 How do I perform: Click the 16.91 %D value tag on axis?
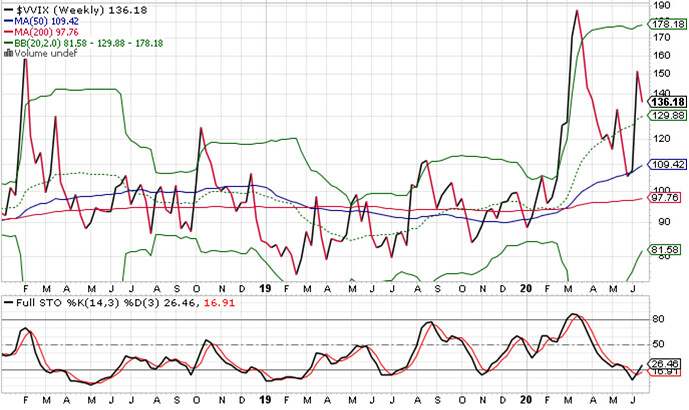(666, 371)
